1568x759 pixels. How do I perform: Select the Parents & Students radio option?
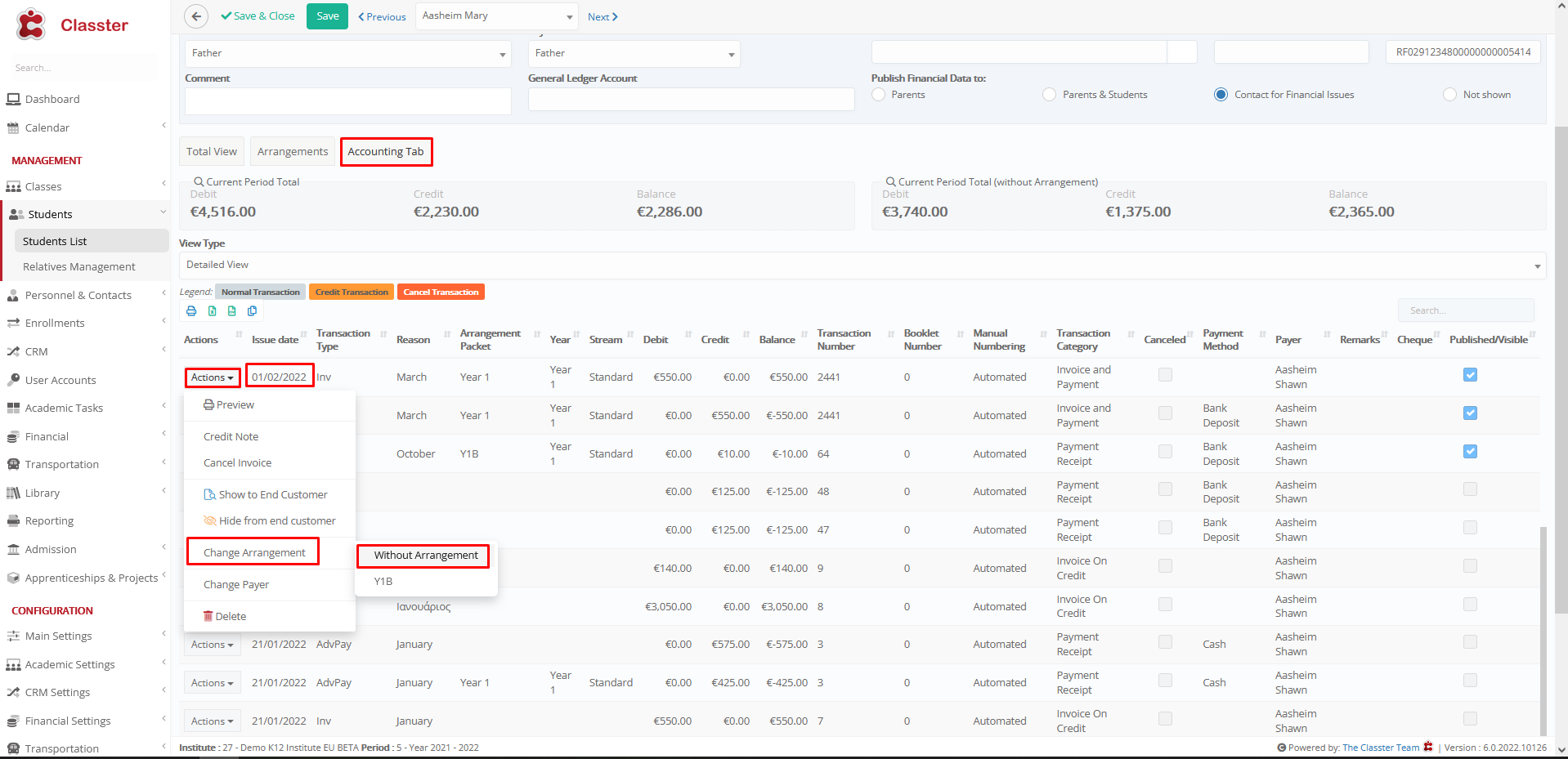(1050, 95)
